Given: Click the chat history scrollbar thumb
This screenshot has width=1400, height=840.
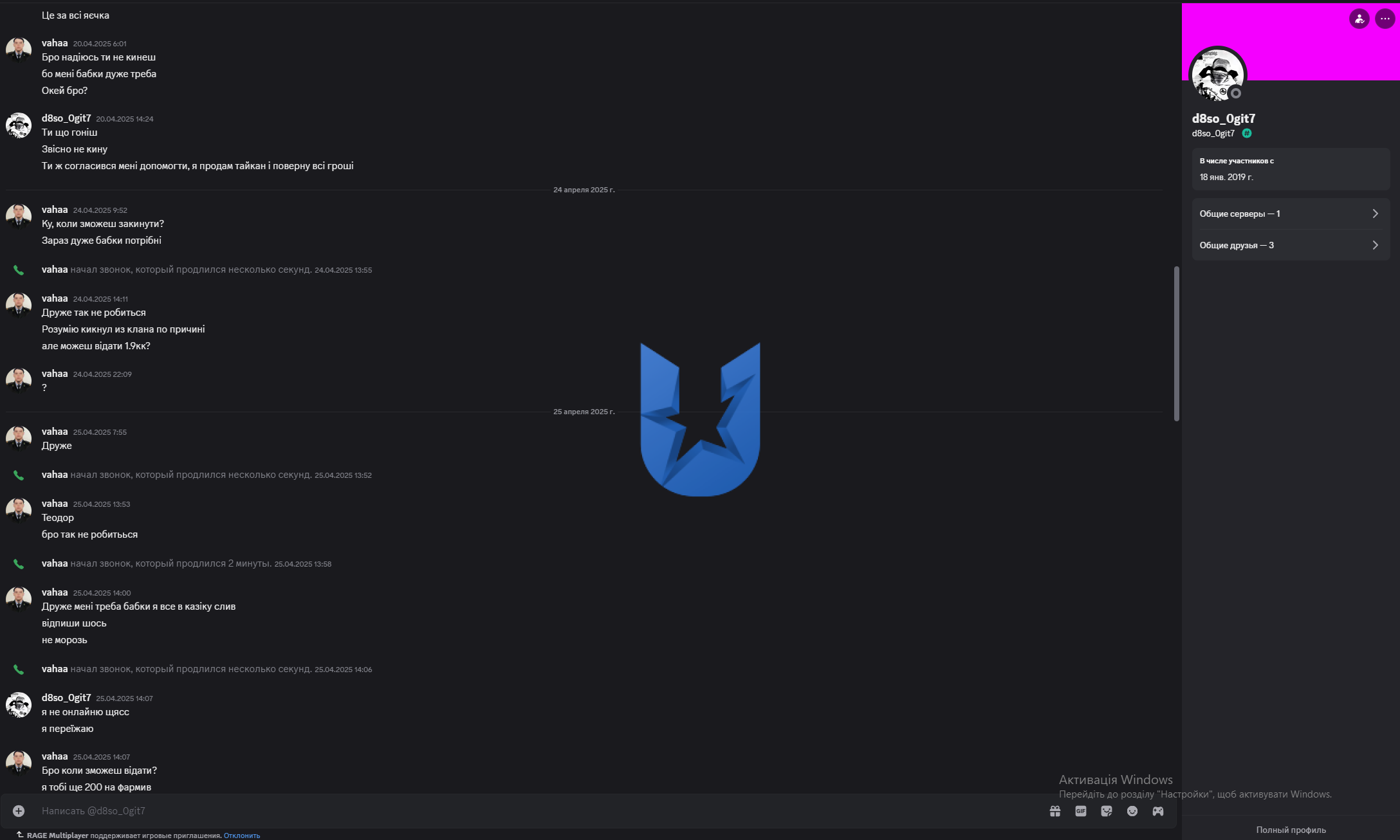Looking at the screenshot, I should pyautogui.click(x=1177, y=344).
